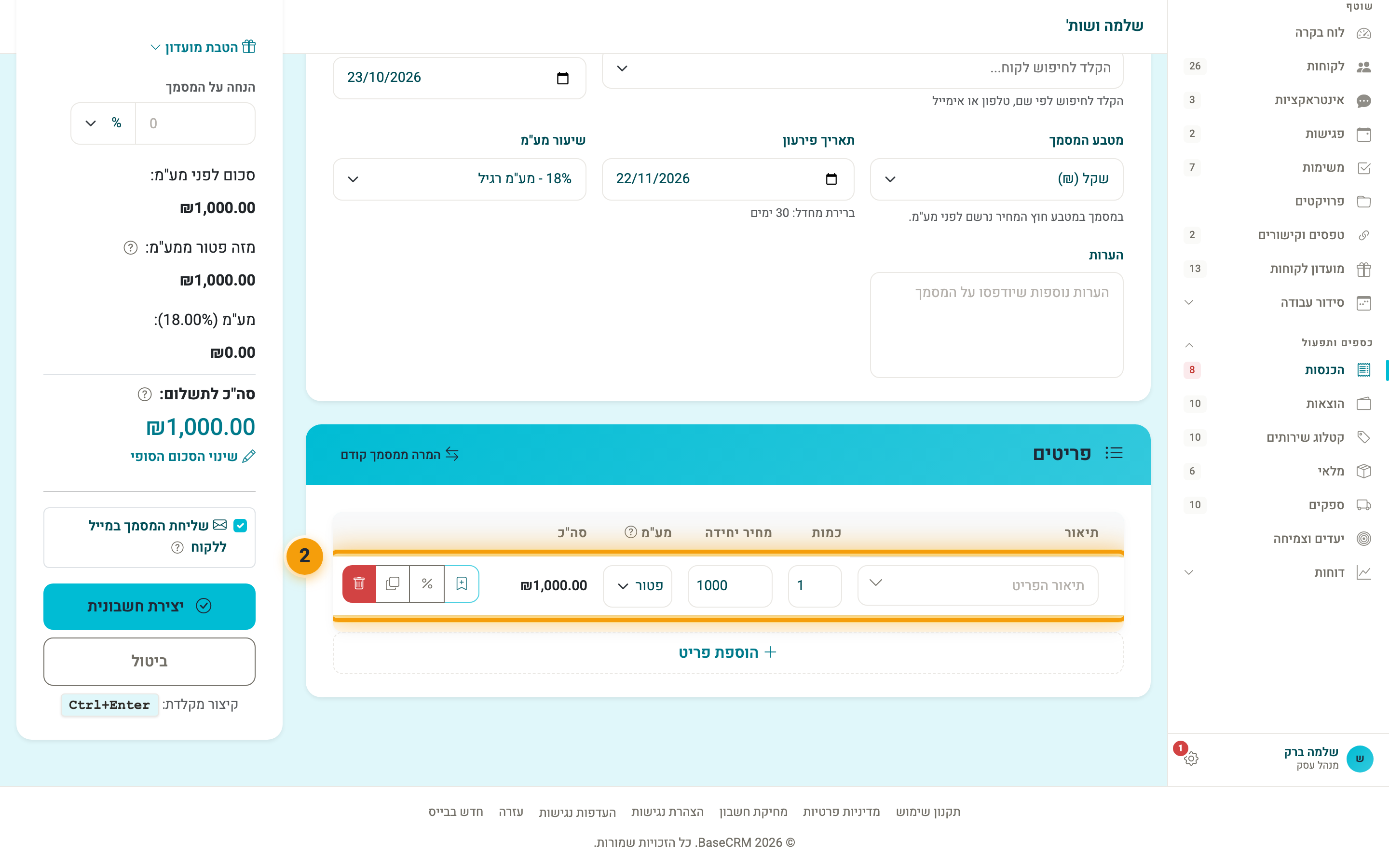1389x868 pixels.
Task: Duplicate the line item with copy icon
Action: point(393,584)
